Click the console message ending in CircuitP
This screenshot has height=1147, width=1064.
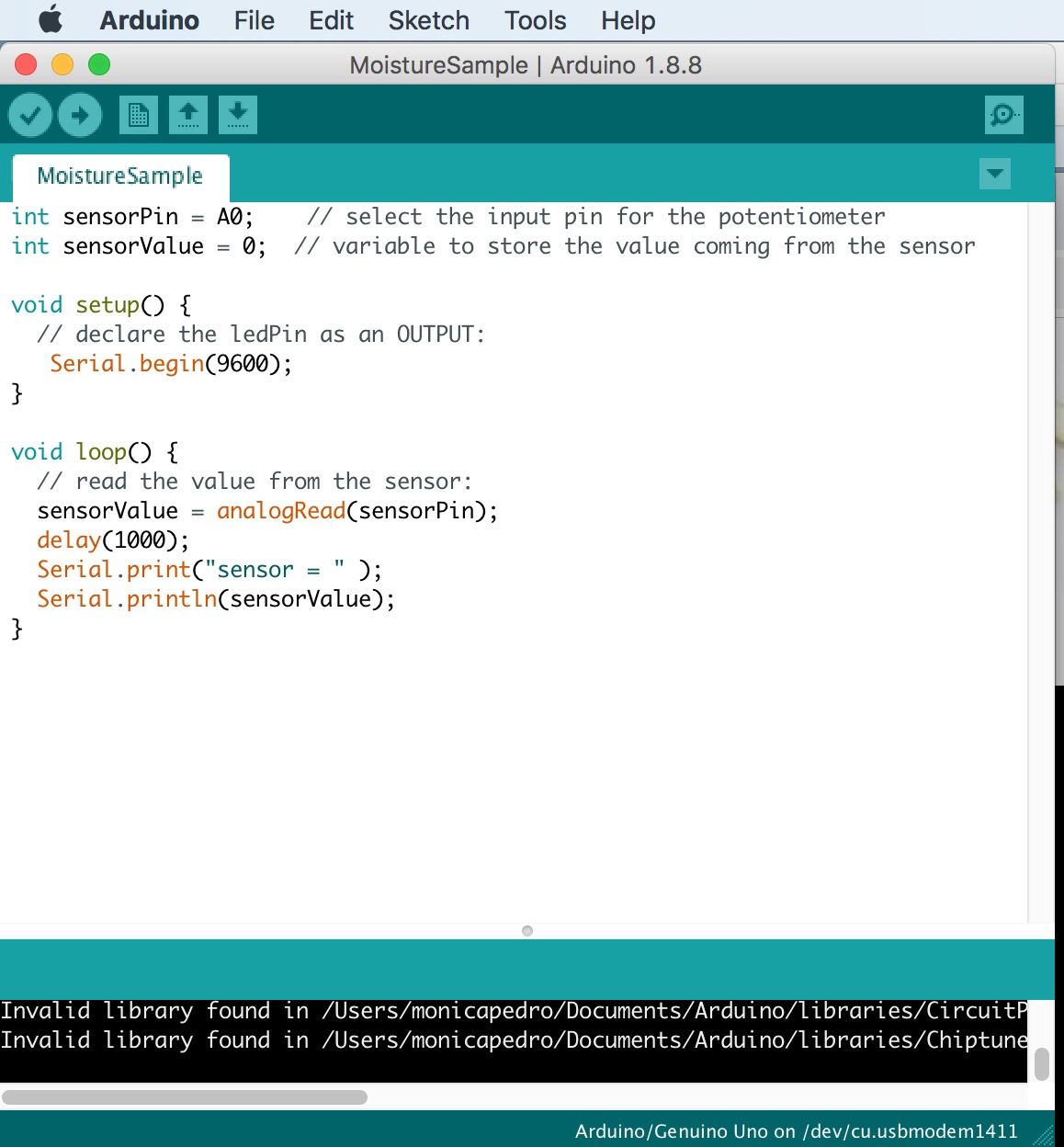click(x=514, y=1011)
